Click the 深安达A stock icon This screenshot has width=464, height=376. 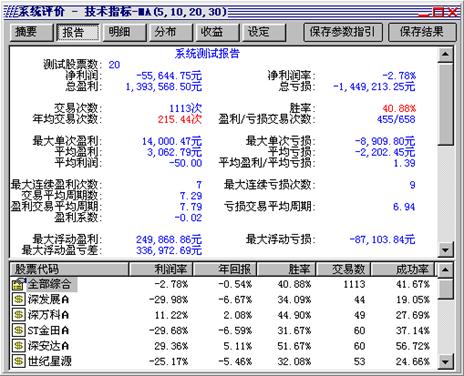[x=18, y=346]
